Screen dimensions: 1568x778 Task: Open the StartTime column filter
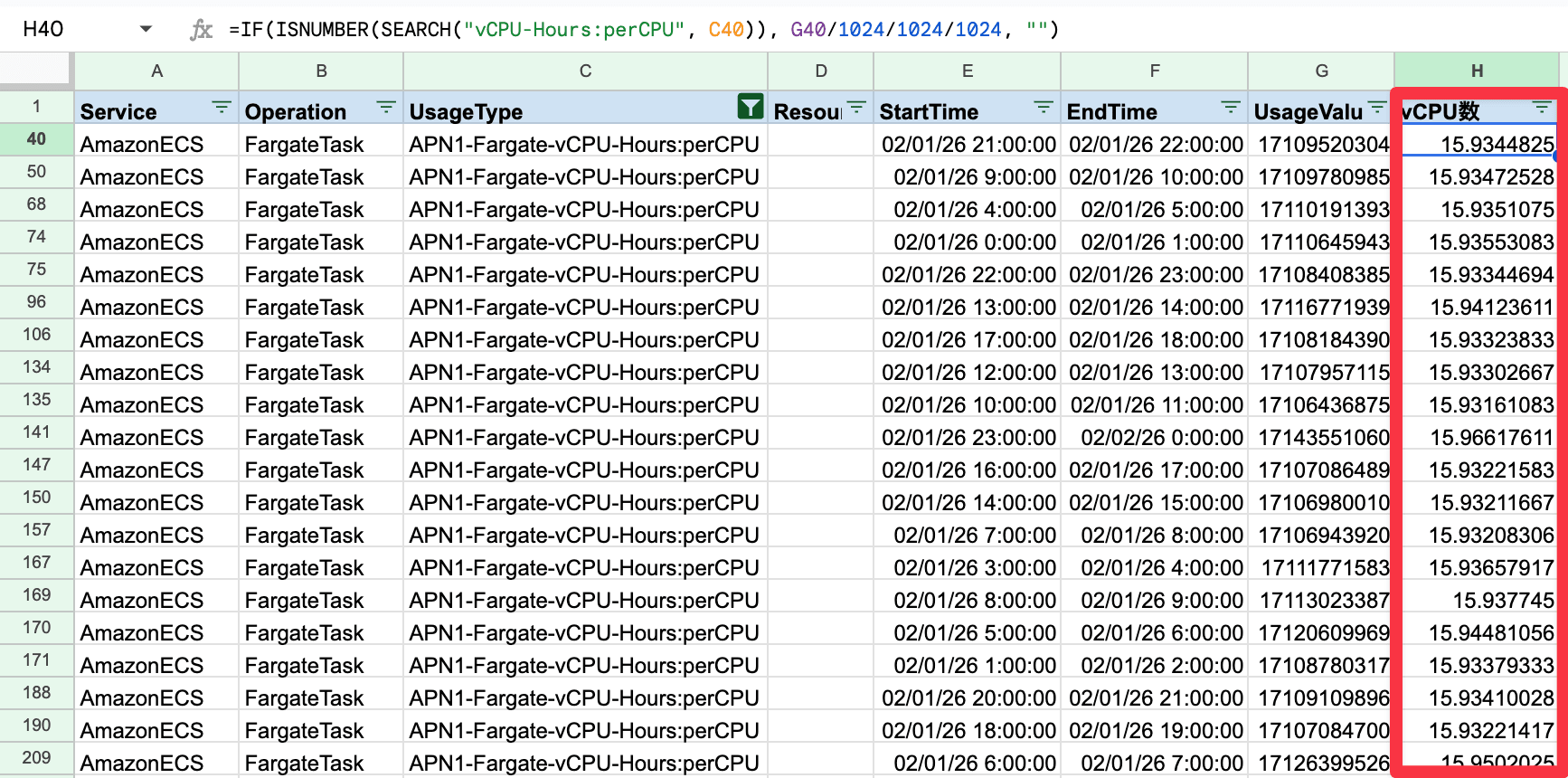pyautogui.click(x=1043, y=108)
